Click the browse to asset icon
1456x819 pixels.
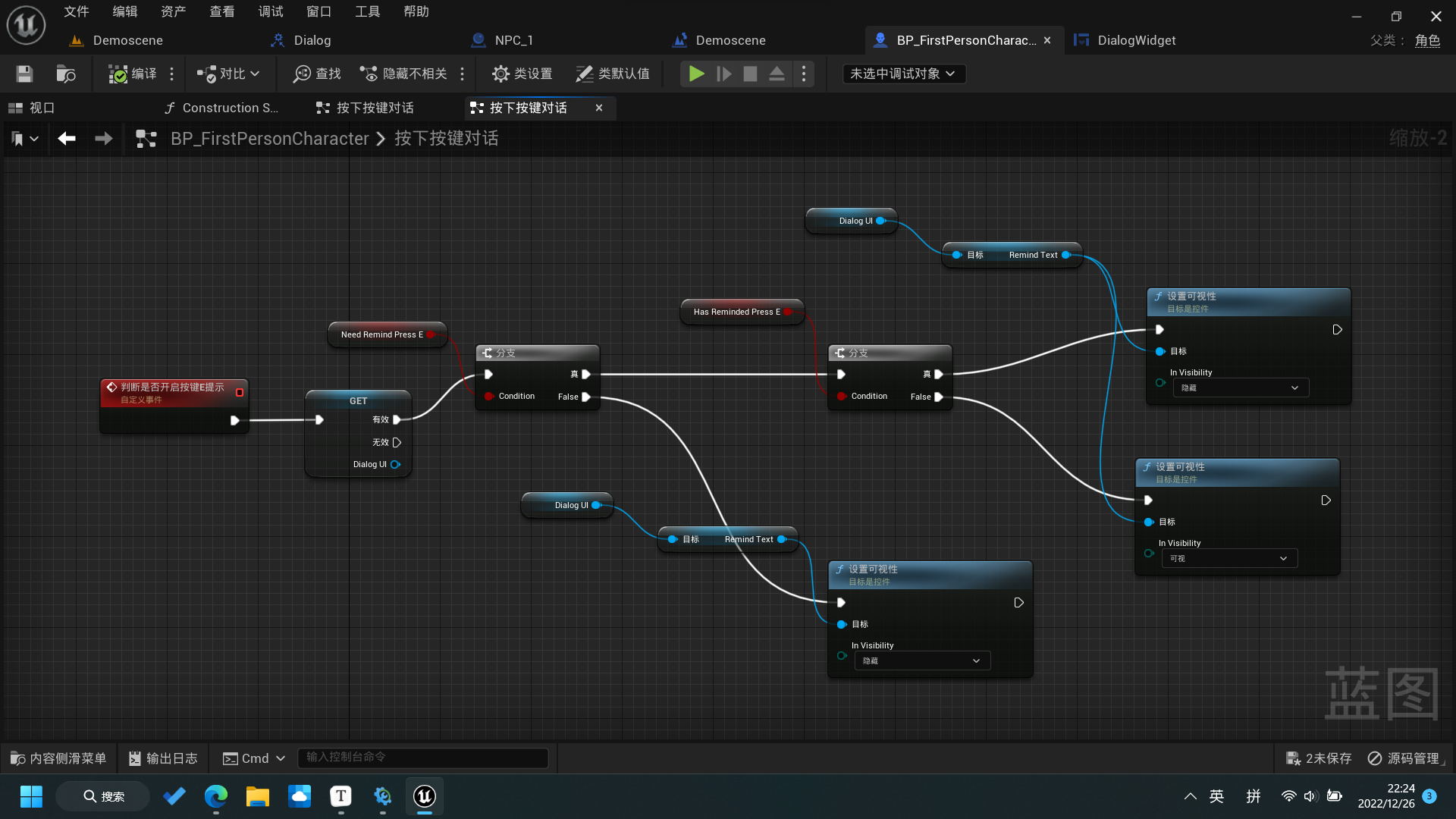66,74
